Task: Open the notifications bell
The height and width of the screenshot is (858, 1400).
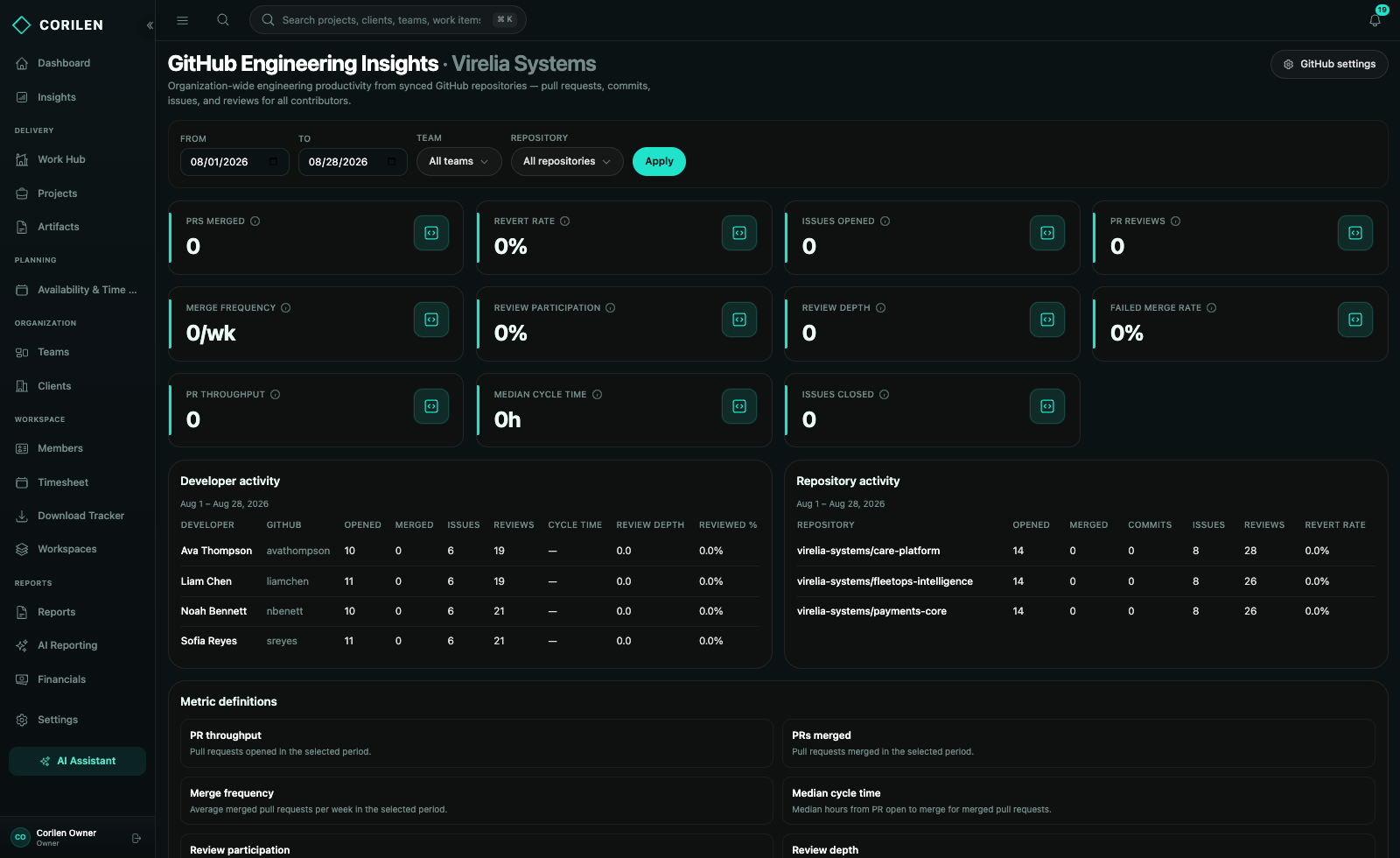Action: 1375,20
